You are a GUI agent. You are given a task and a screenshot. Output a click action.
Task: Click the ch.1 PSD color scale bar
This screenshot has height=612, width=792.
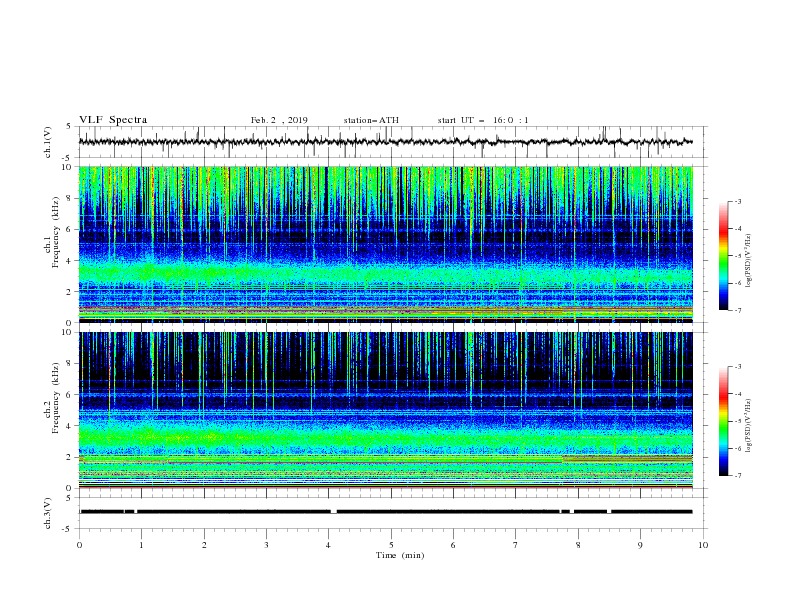pos(724,256)
